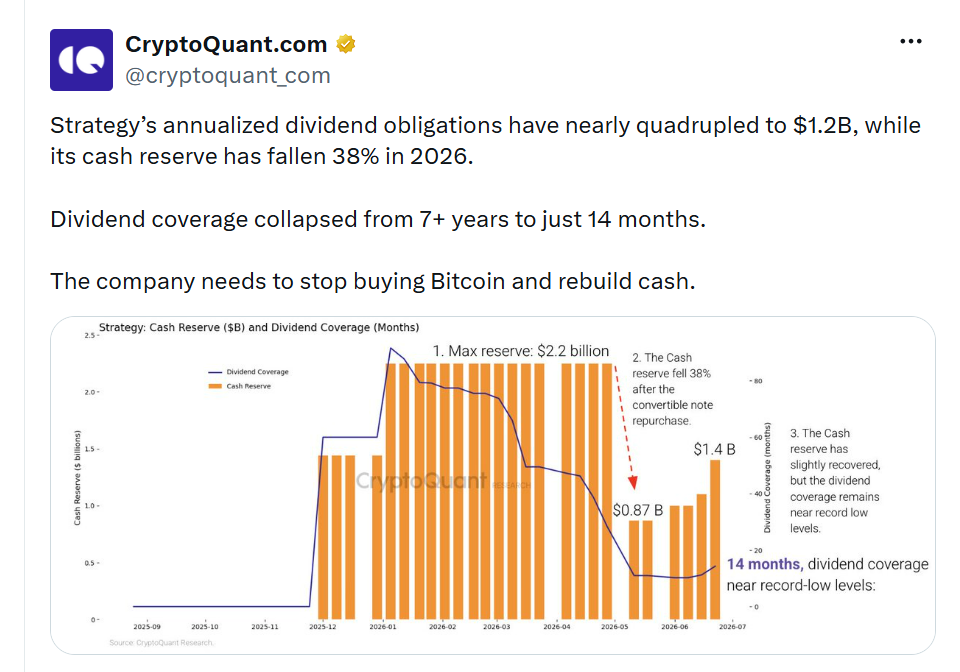960x672 pixels.
Task: Click the Max reserve $2.2 billion annotation
Action: click(x=521, y=351)
